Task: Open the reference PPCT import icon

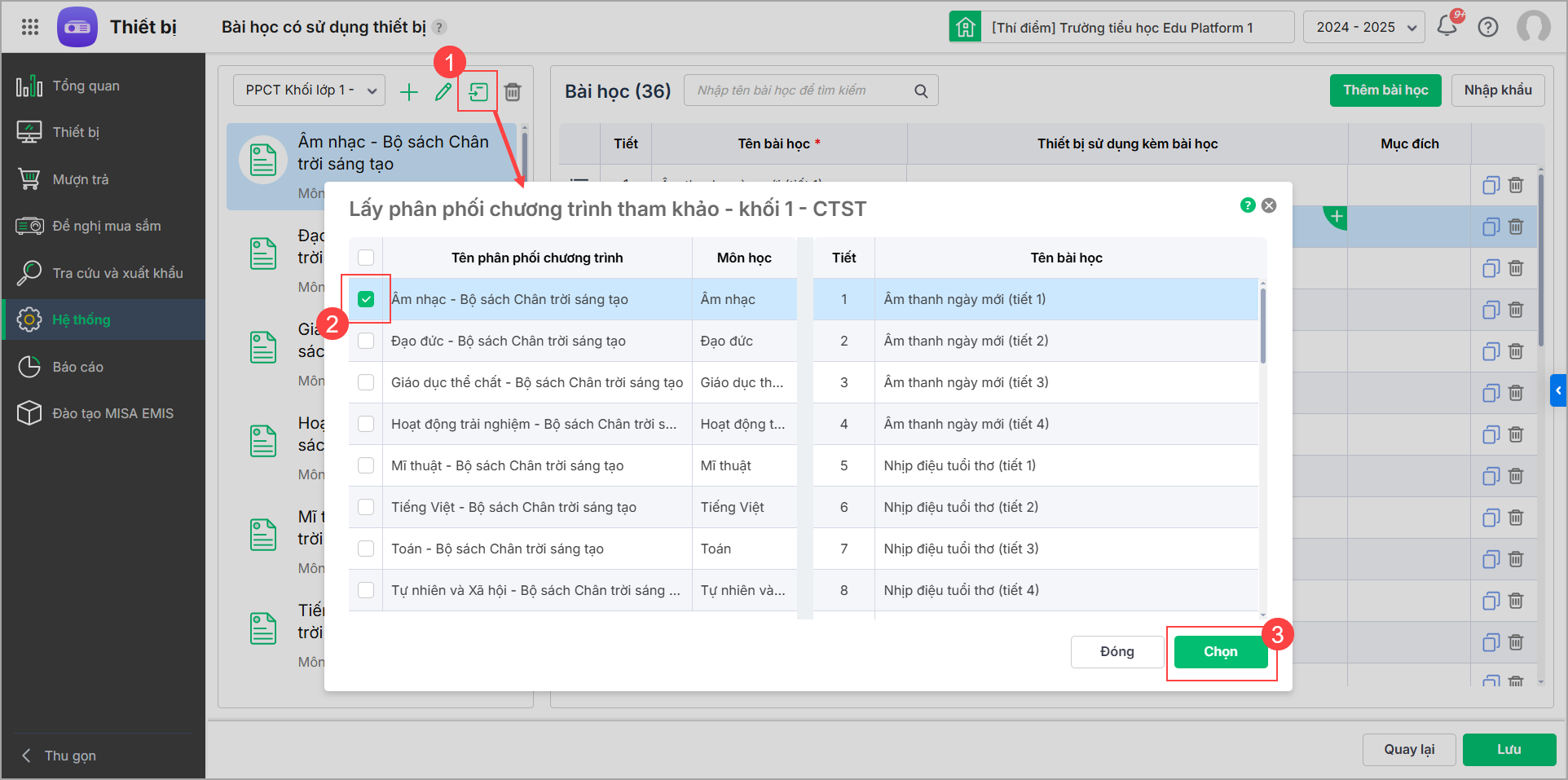Action: tap(478, 92)
